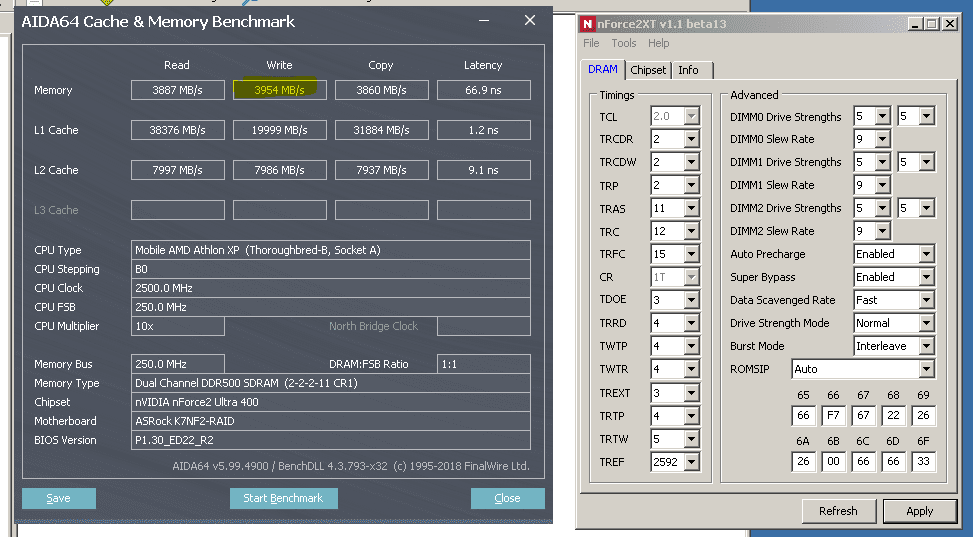Open ROMSIP Auto dropdown
This screenshot has height=537, width=973.
pyautogui.click(x=926, y=369)
